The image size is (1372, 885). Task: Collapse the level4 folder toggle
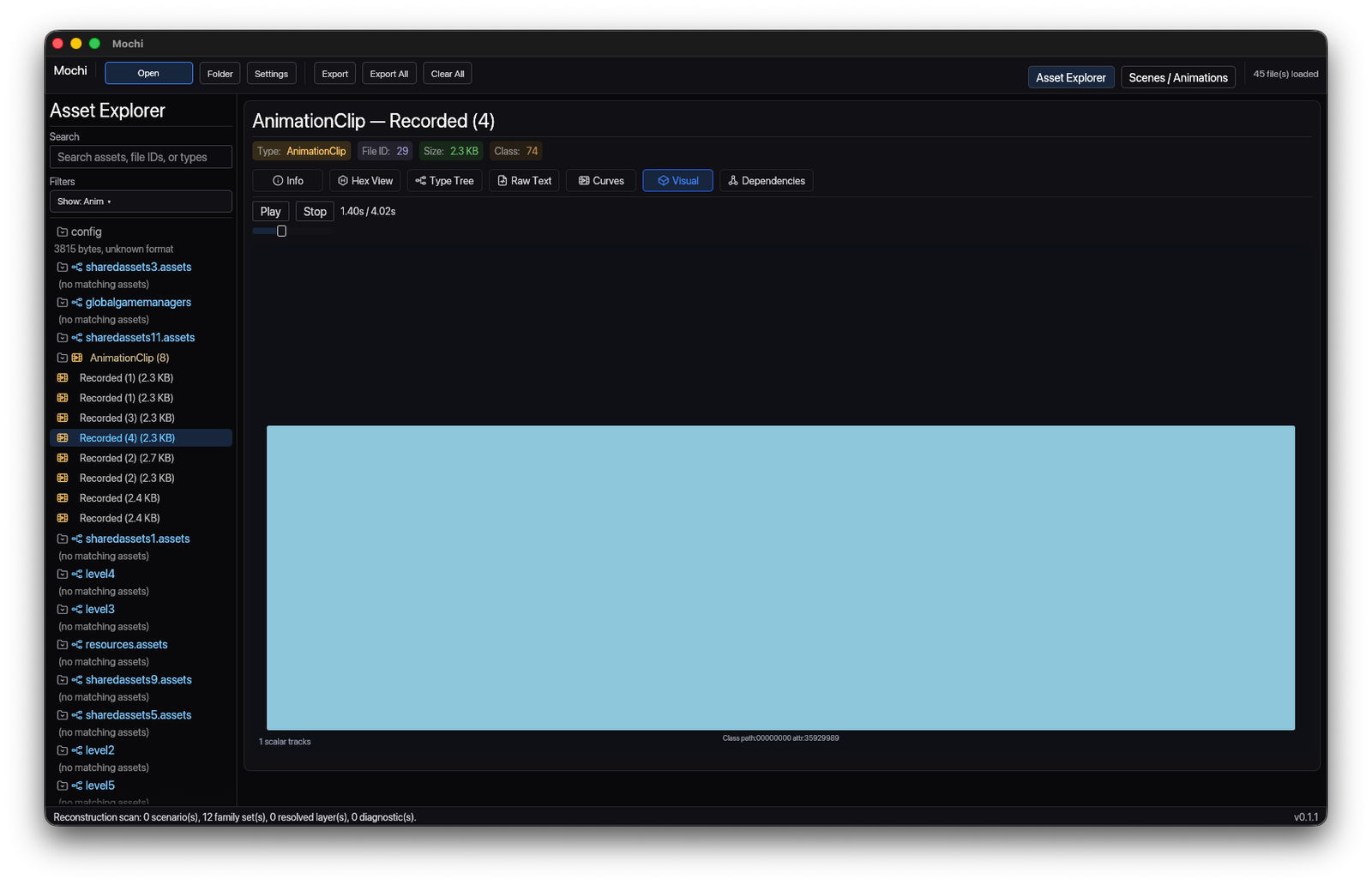tap(63, 574)
